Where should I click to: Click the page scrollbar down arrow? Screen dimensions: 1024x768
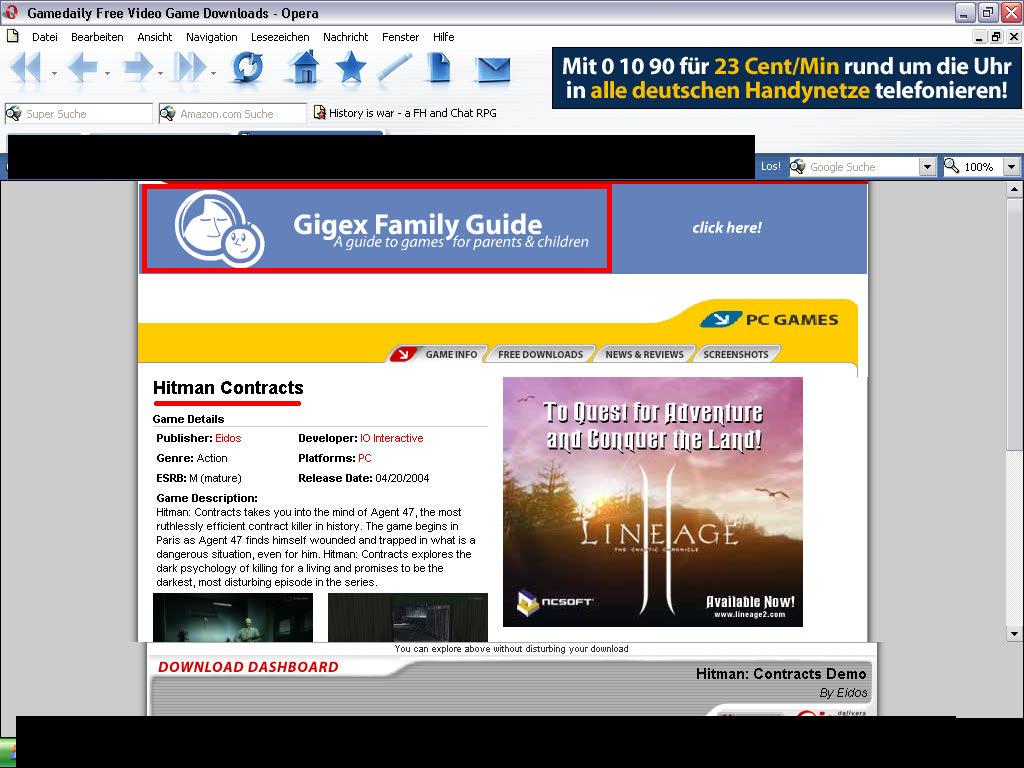tap(1014, 633)
